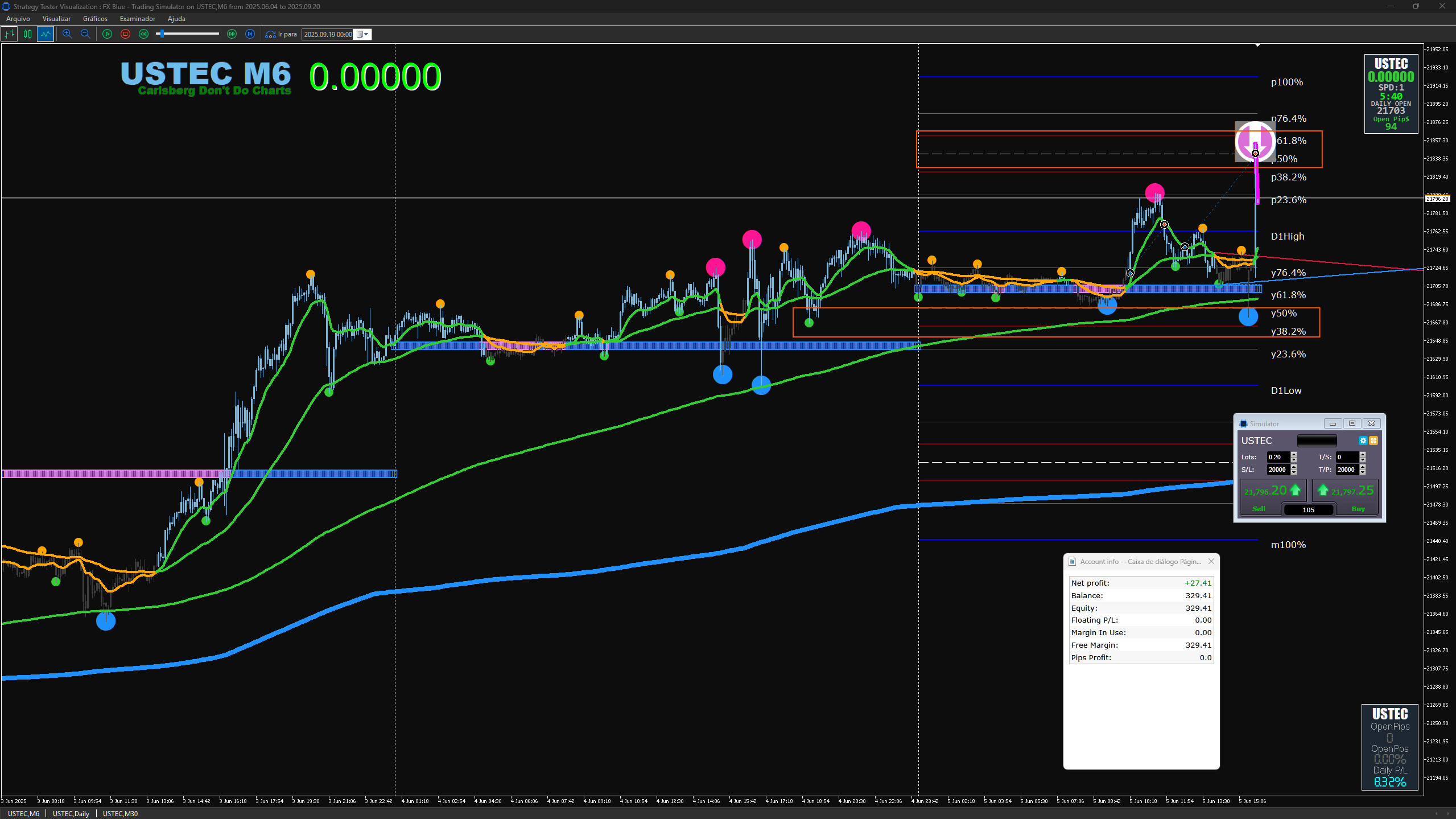
Task: Open the Gráficos menu
Action: click(95, 19)
